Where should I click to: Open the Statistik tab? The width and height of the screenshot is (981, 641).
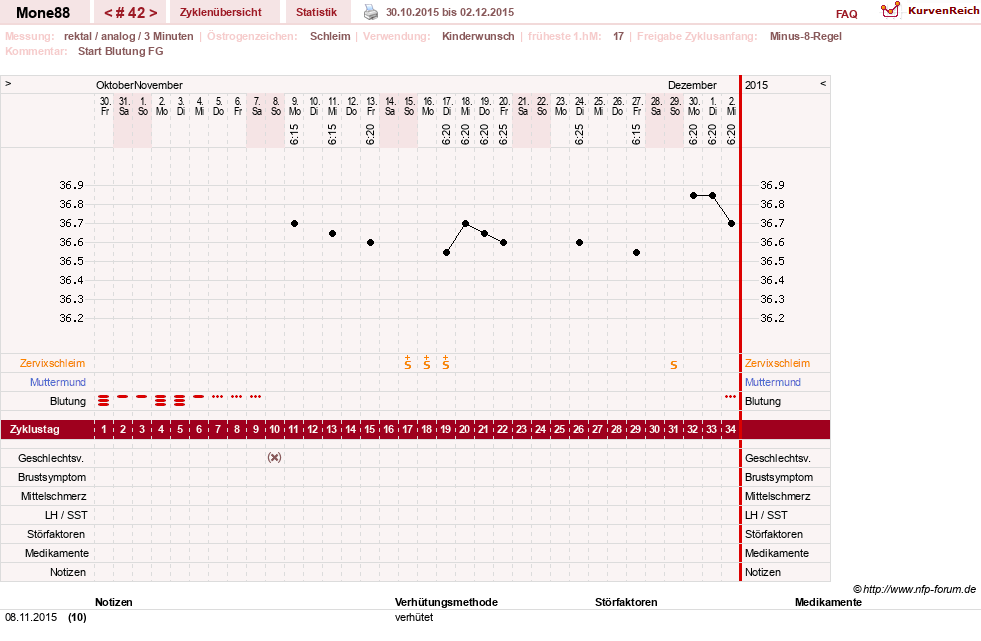317,12
